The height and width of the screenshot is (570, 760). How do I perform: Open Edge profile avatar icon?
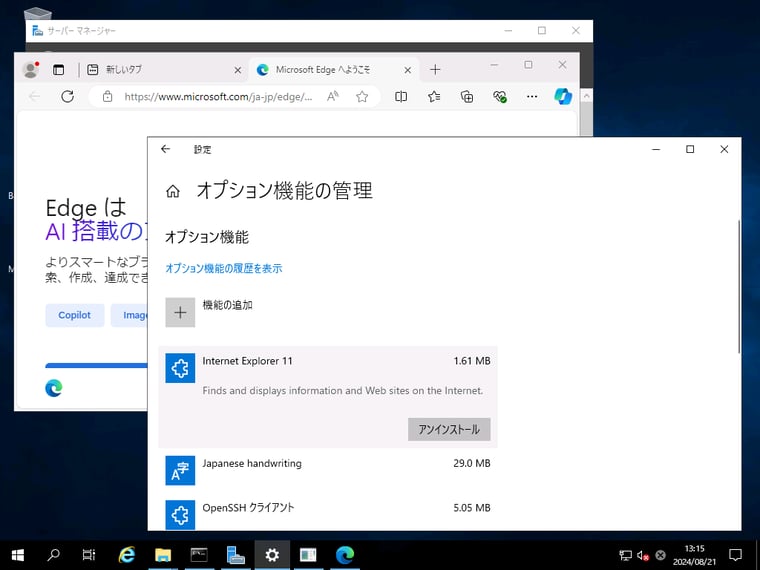(31, 70)
